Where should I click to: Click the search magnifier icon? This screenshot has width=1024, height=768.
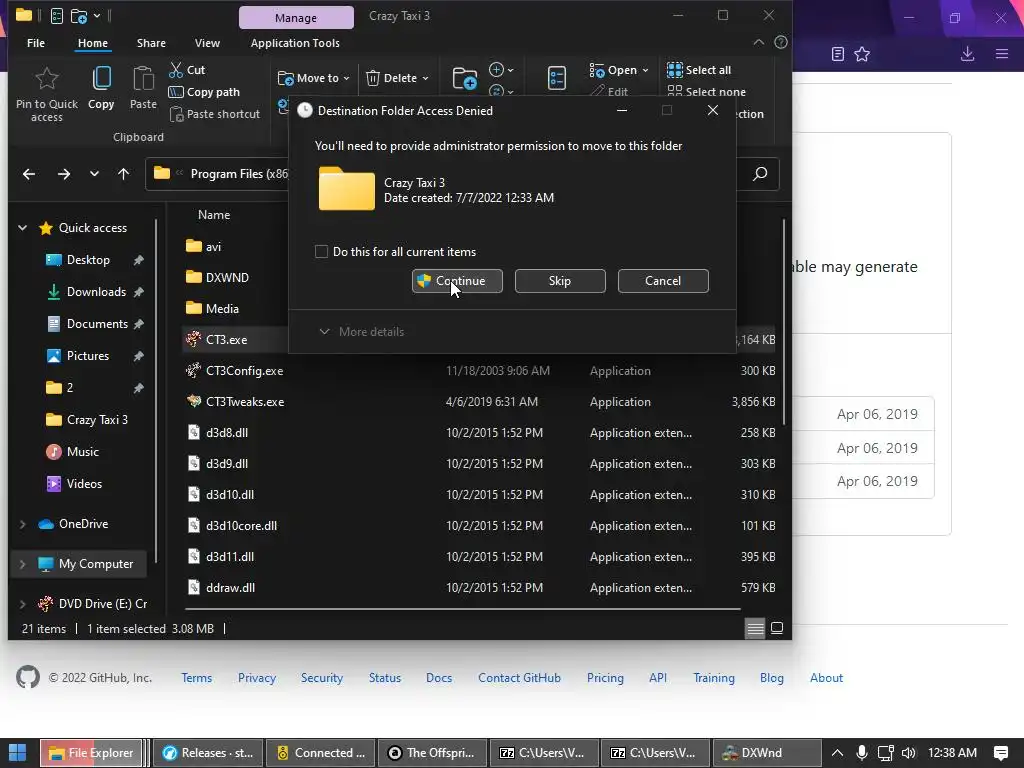pos(760,174)
